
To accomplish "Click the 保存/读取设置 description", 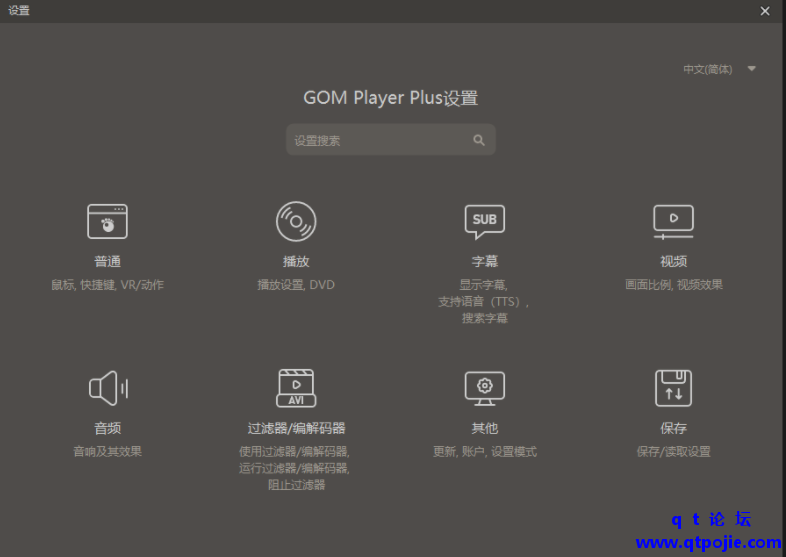I will tap(673, 451).
